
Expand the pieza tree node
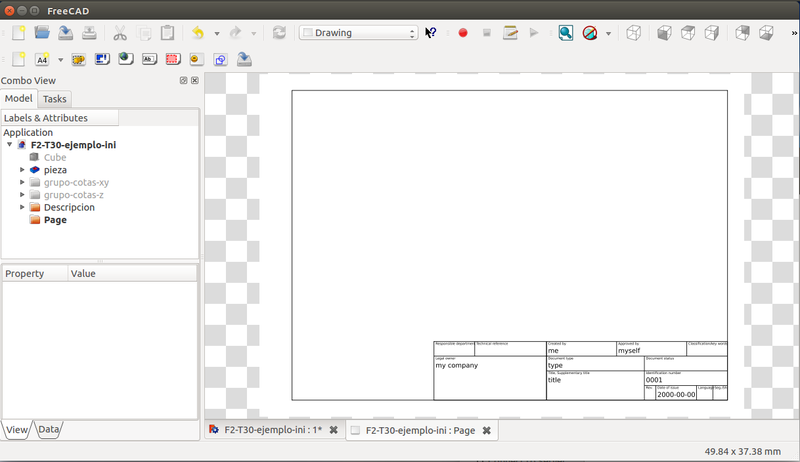[22, 170]
